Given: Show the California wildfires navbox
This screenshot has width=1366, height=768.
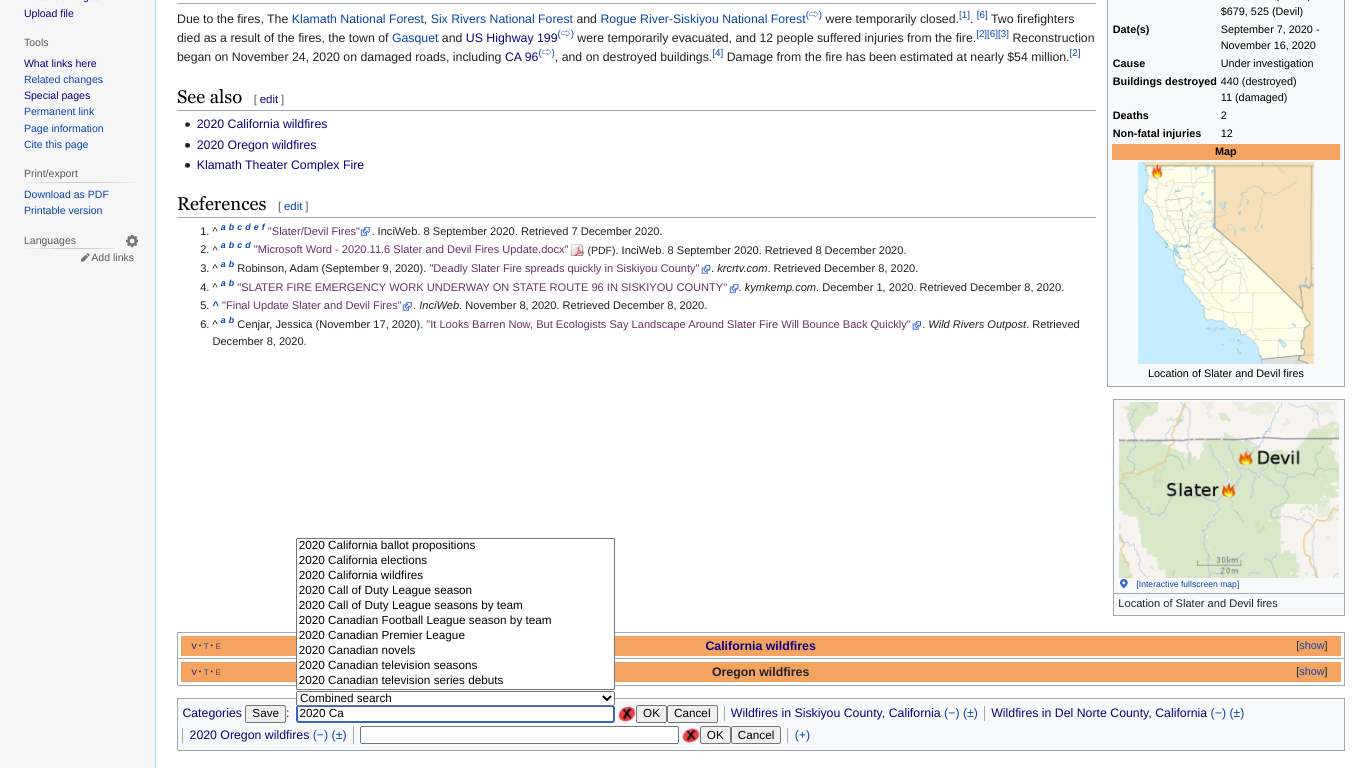Looking at the screenshot, I should tap(1311, 646).
